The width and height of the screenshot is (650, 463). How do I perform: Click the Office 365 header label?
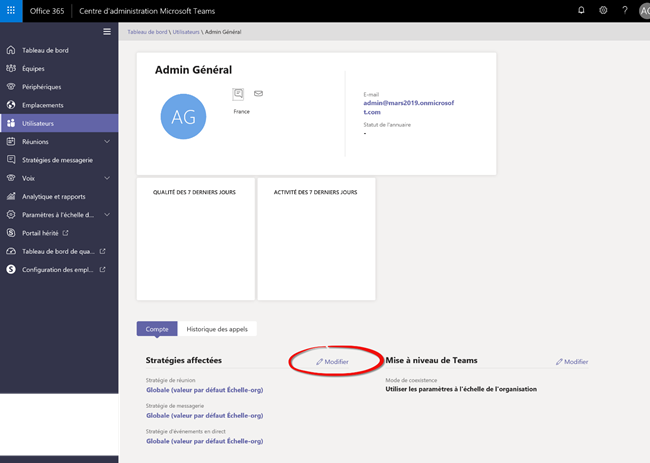(47, 11)
